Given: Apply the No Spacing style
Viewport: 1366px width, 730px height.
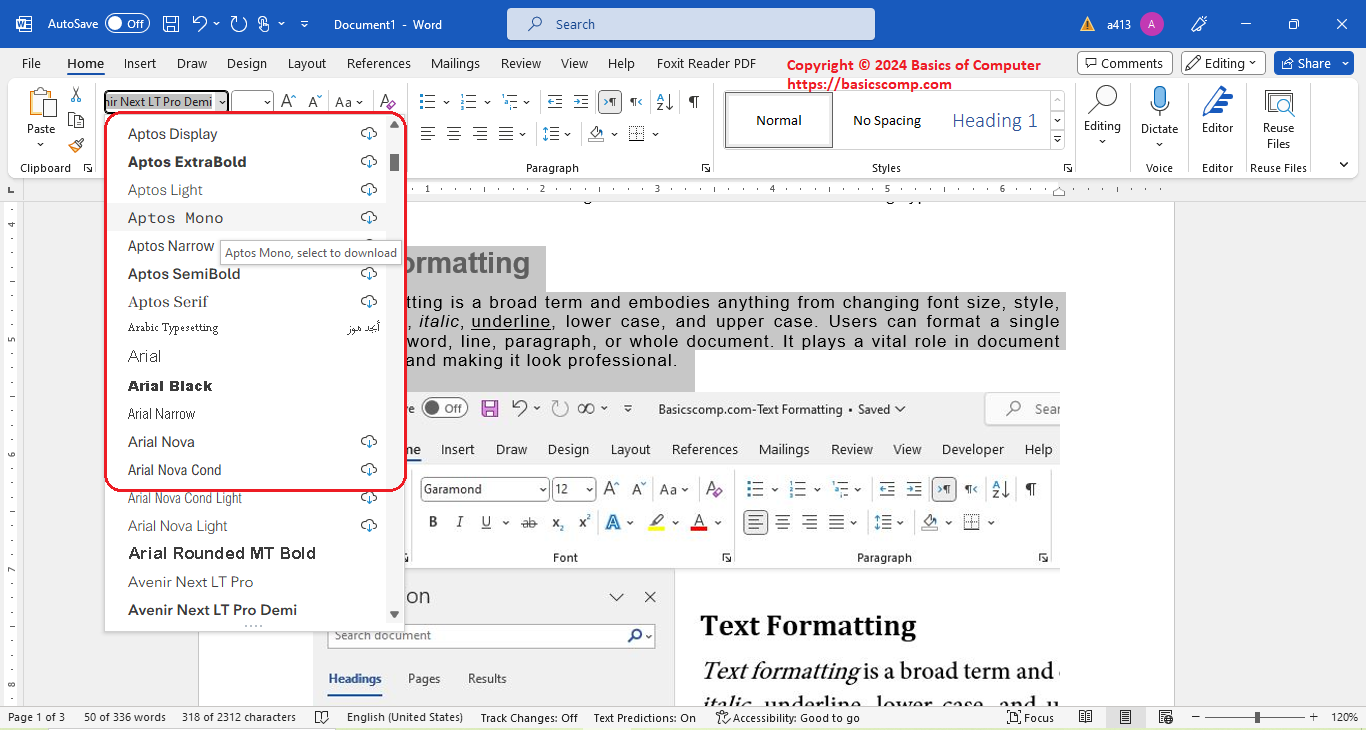Looking at the screenshot, I should click(887, 121).
